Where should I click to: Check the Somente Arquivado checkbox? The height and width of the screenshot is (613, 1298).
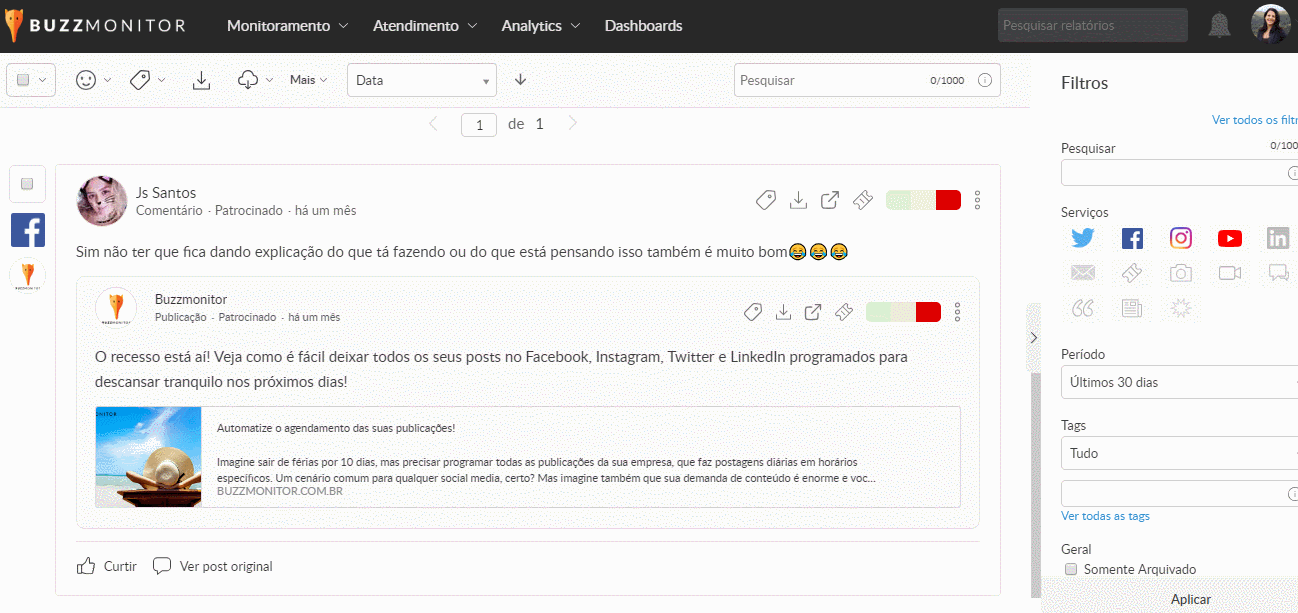(1071, 569)
